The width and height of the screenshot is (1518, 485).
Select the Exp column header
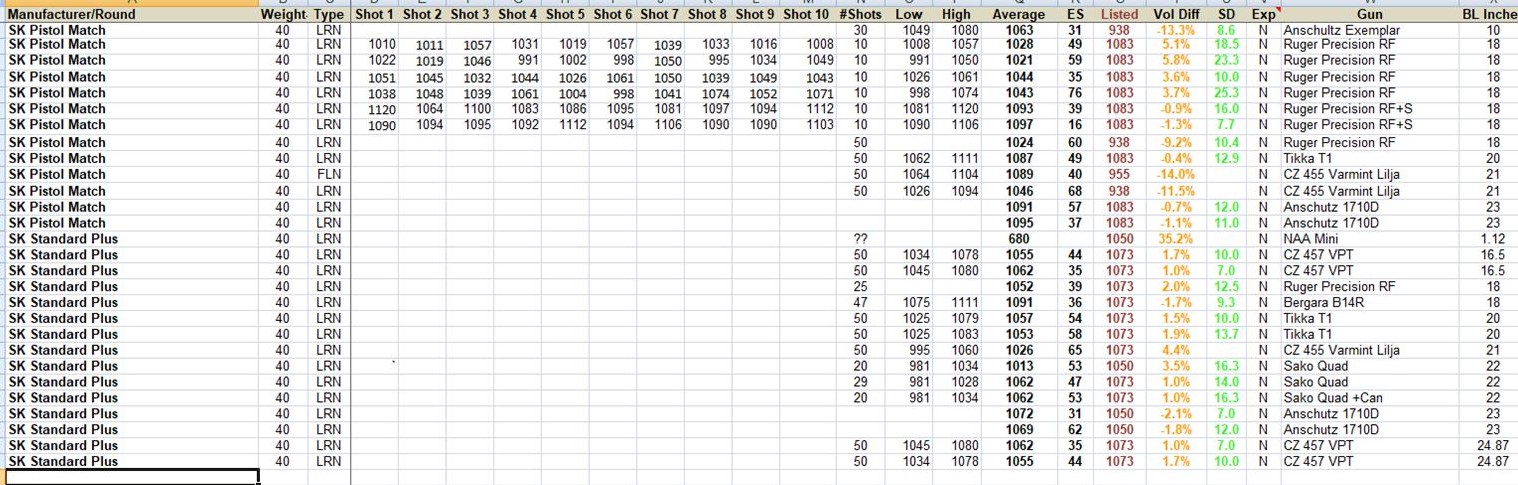pos(1264,15)
